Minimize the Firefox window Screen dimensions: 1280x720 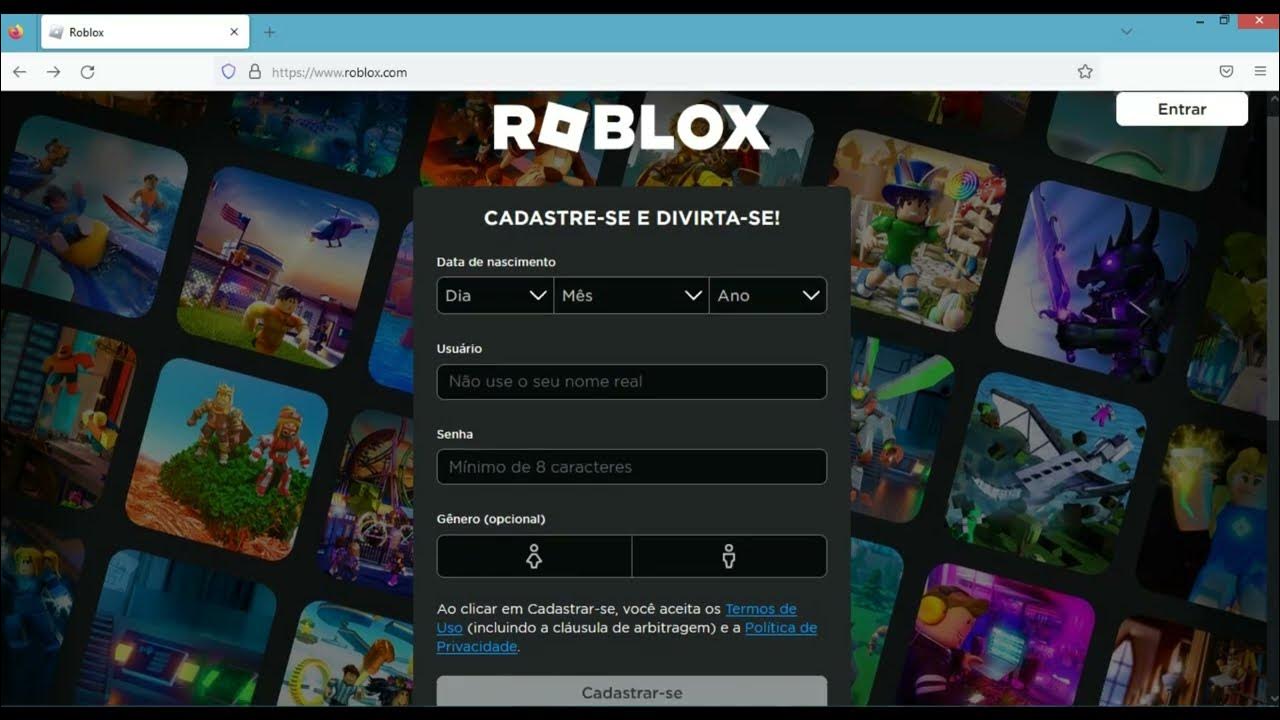[x=1199, y=20]
